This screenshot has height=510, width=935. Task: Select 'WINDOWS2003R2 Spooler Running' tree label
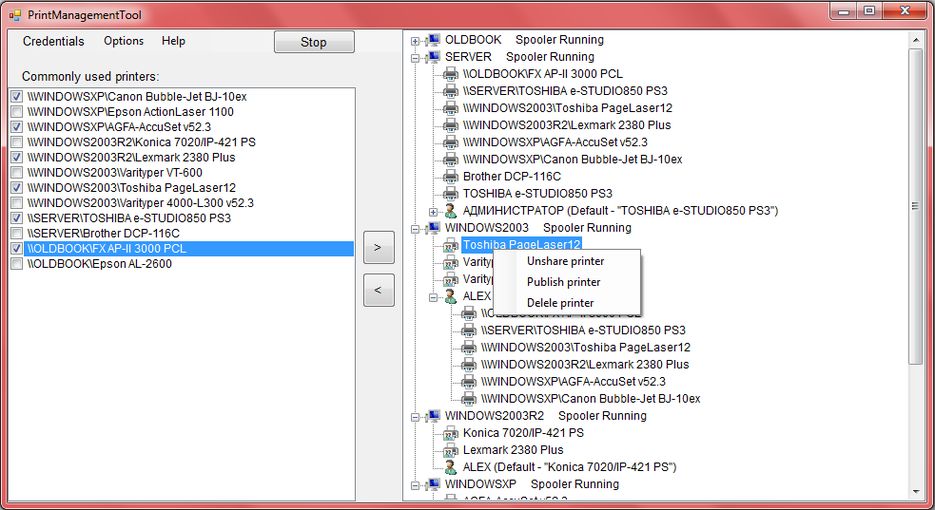(x=545, y=416)
